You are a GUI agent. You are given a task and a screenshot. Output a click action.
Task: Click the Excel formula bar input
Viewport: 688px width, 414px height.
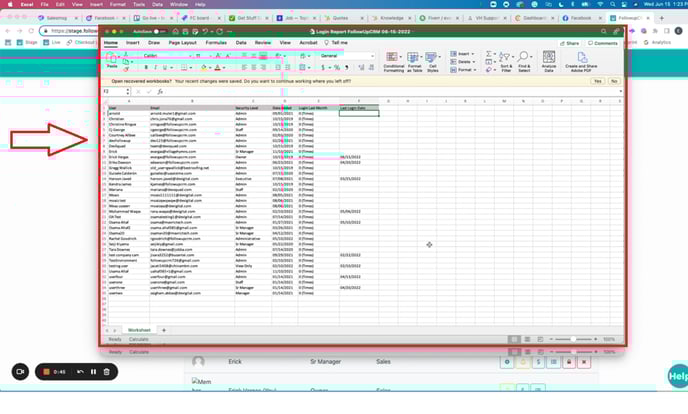(x=393, y=92)
